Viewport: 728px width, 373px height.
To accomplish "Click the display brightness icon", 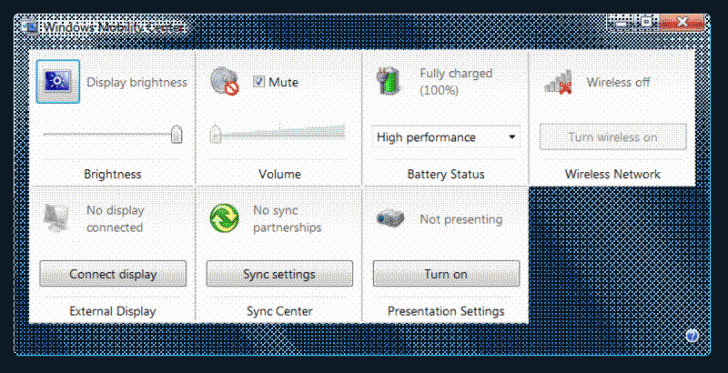I will point(58,82).
